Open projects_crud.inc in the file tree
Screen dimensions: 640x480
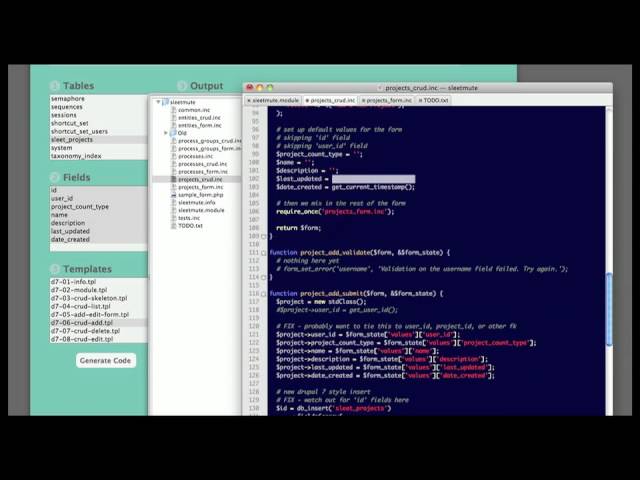199,179
